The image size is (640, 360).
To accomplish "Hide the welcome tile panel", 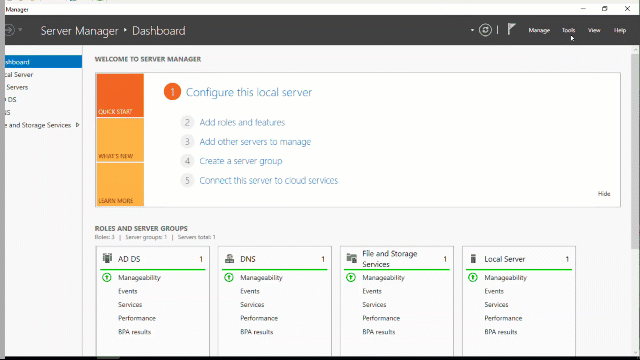I will (604, 194).
